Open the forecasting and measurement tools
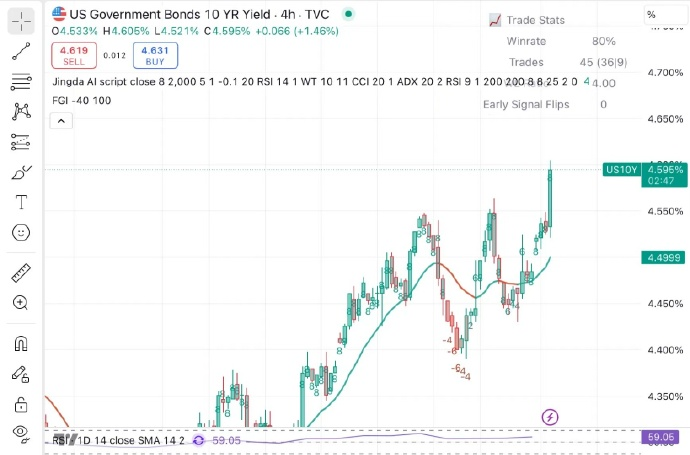This screenshot has height=455, width=690. (21, 142)
